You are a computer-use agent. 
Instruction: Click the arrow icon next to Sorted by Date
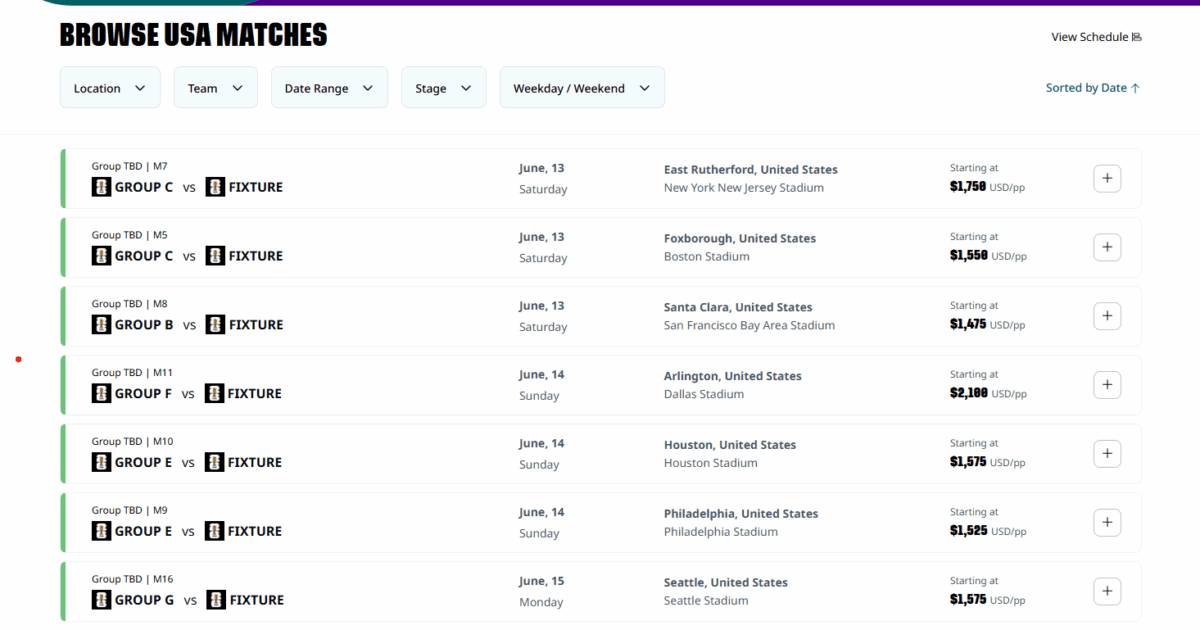1135,88
